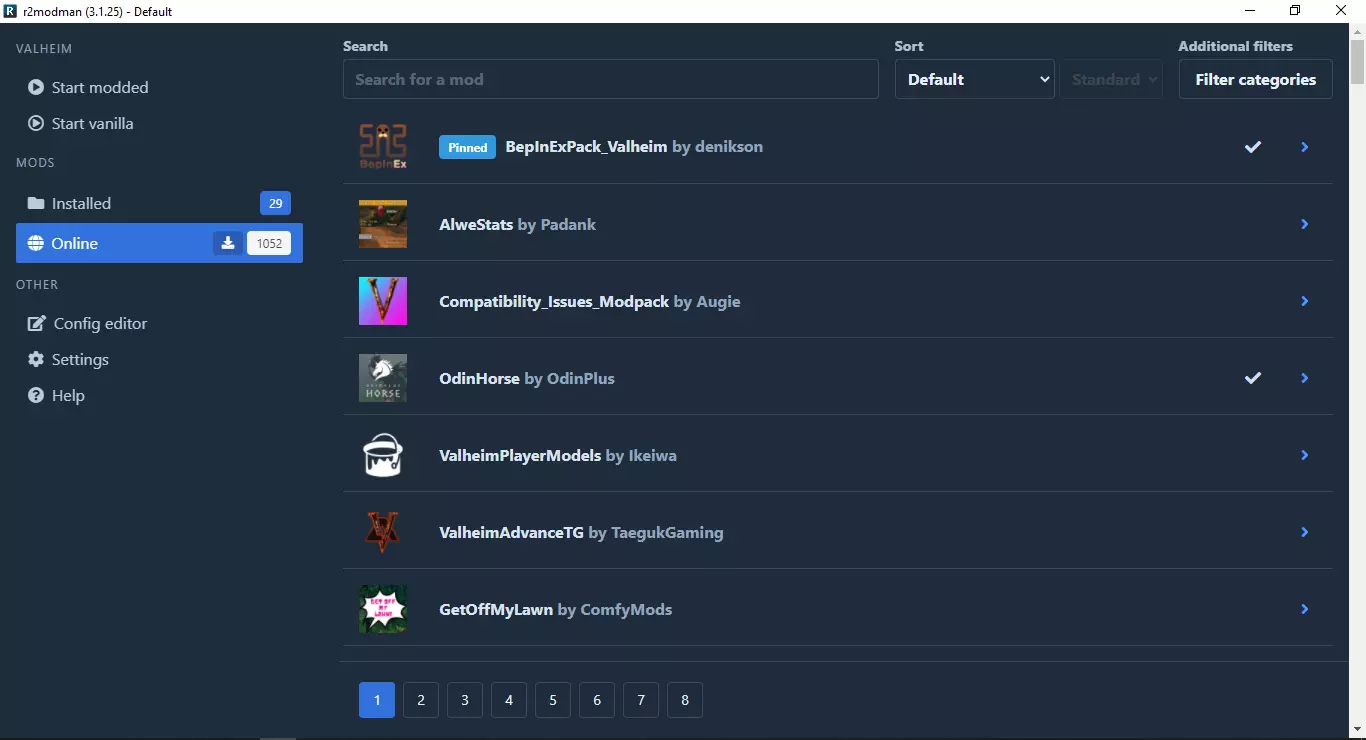Open the AlweStats mod thumbnail
Screen dimensions: 1366x740
click(x=383, y=224)
